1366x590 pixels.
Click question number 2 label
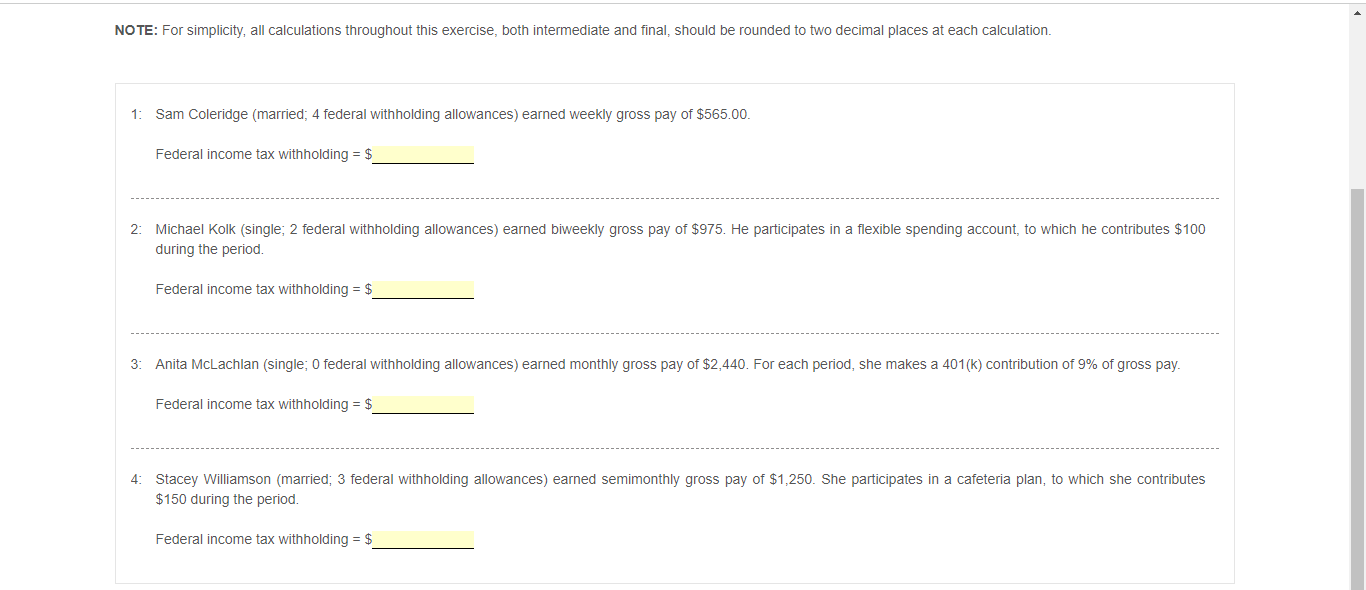[x=136, y=230]
